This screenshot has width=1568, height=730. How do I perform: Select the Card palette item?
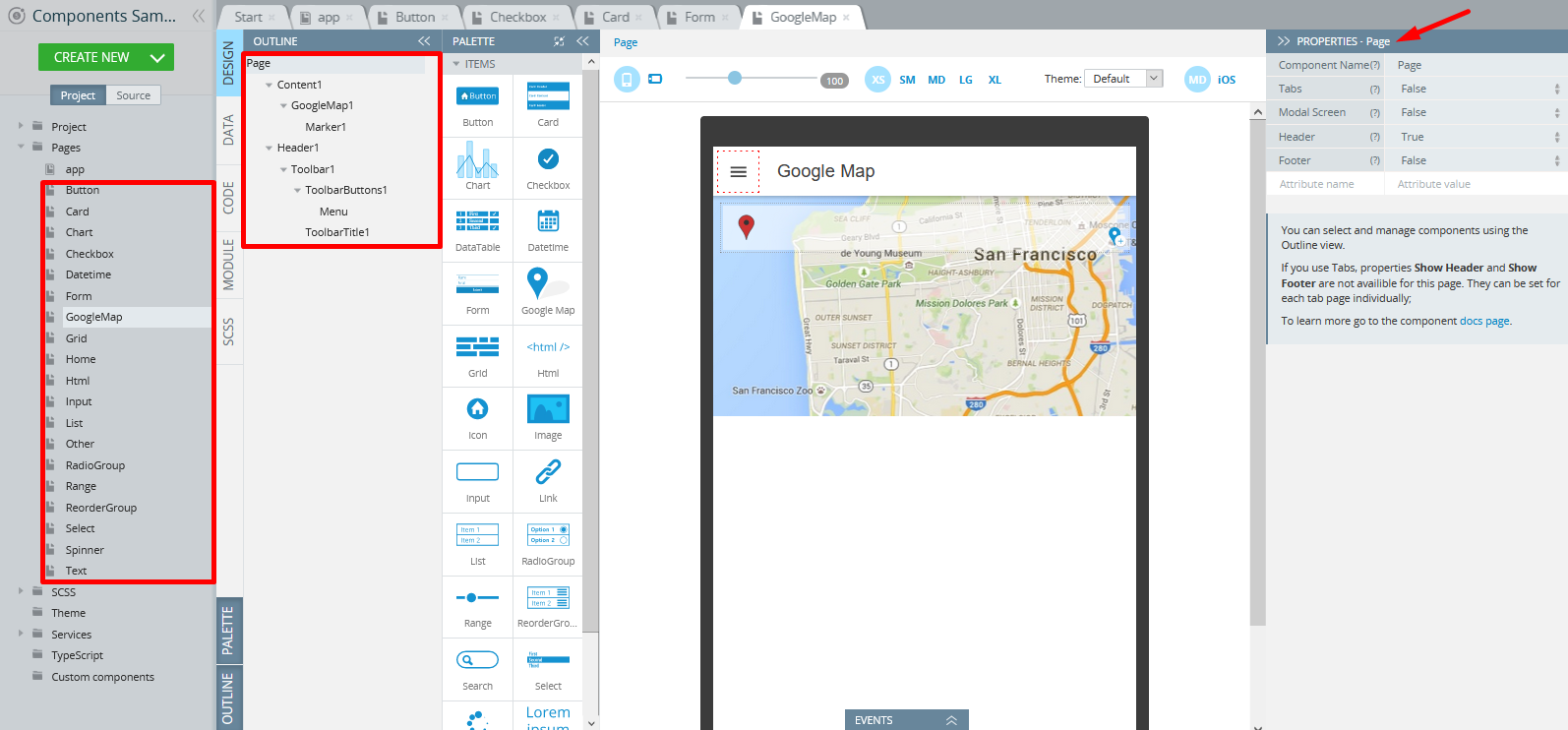click(548, 105)
